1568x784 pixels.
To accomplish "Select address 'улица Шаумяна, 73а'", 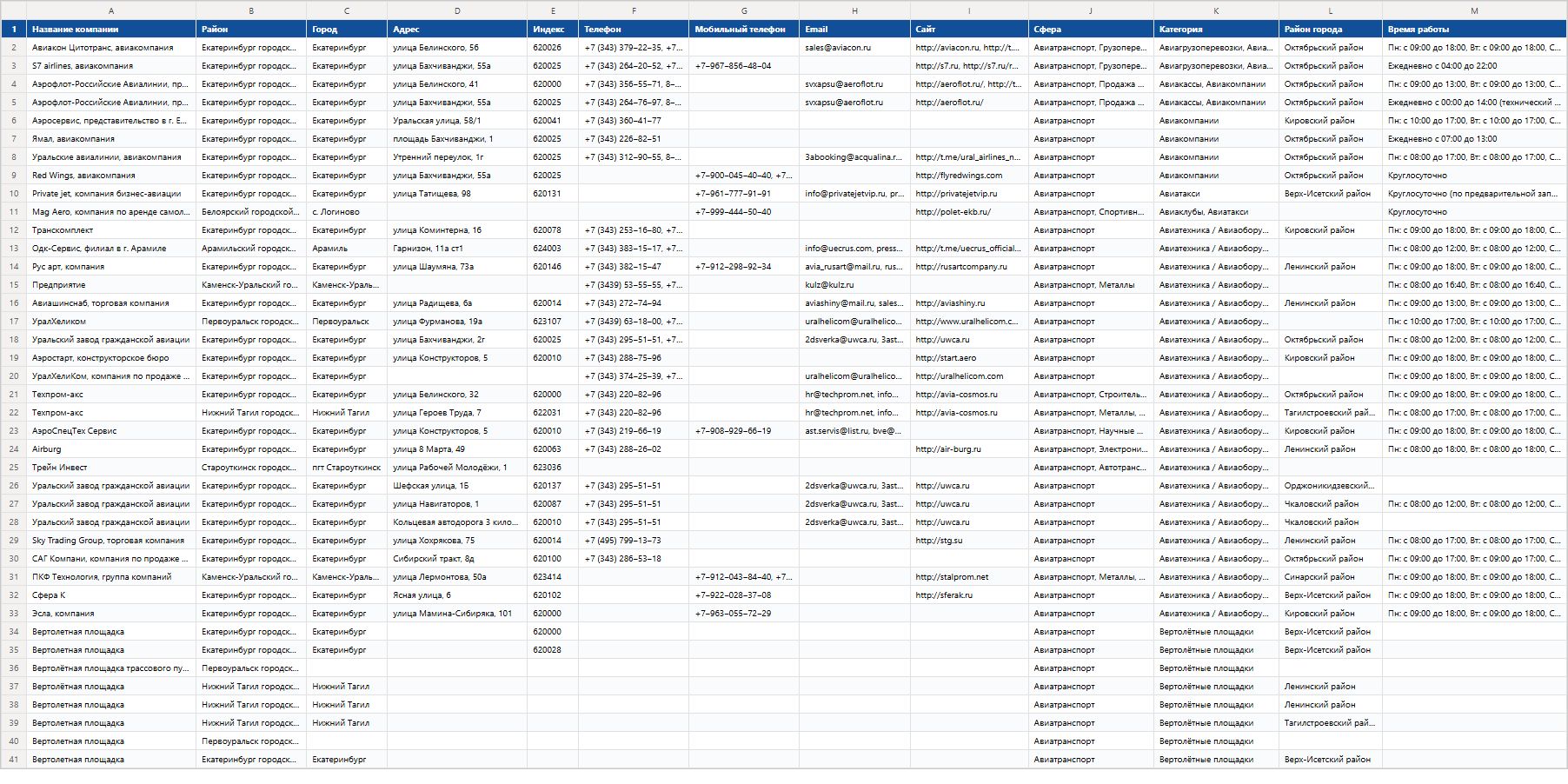I will (x=457, y=267).
